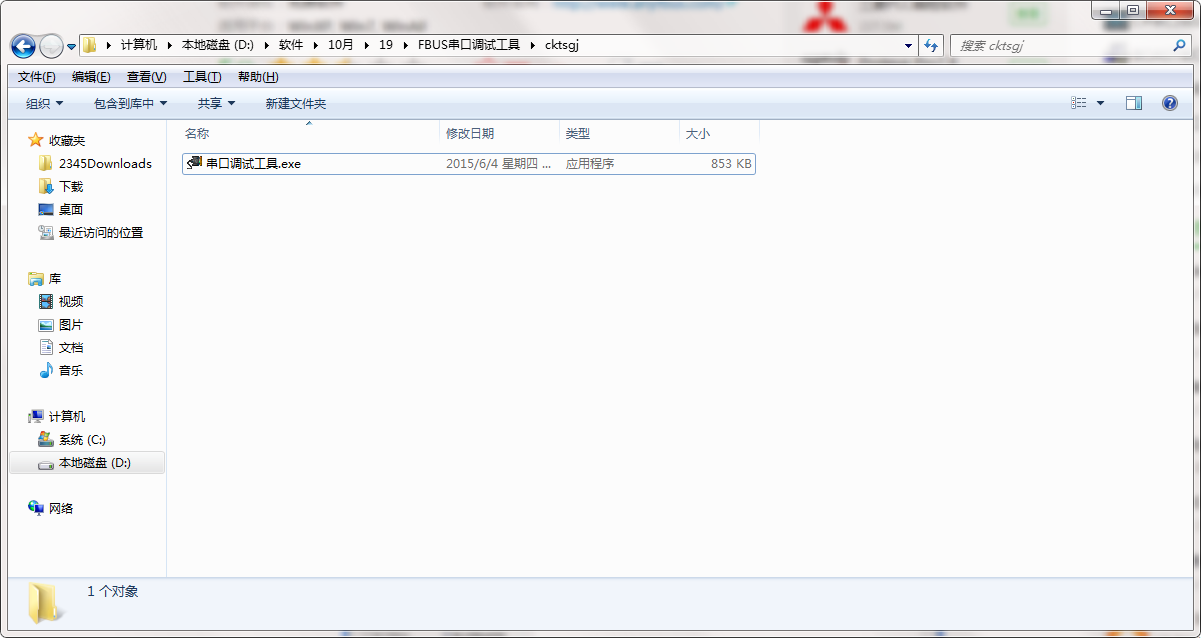
Task: Click the 串口调试工具.exe application icon
Action: pyautogui.click(x=194, y=163)
